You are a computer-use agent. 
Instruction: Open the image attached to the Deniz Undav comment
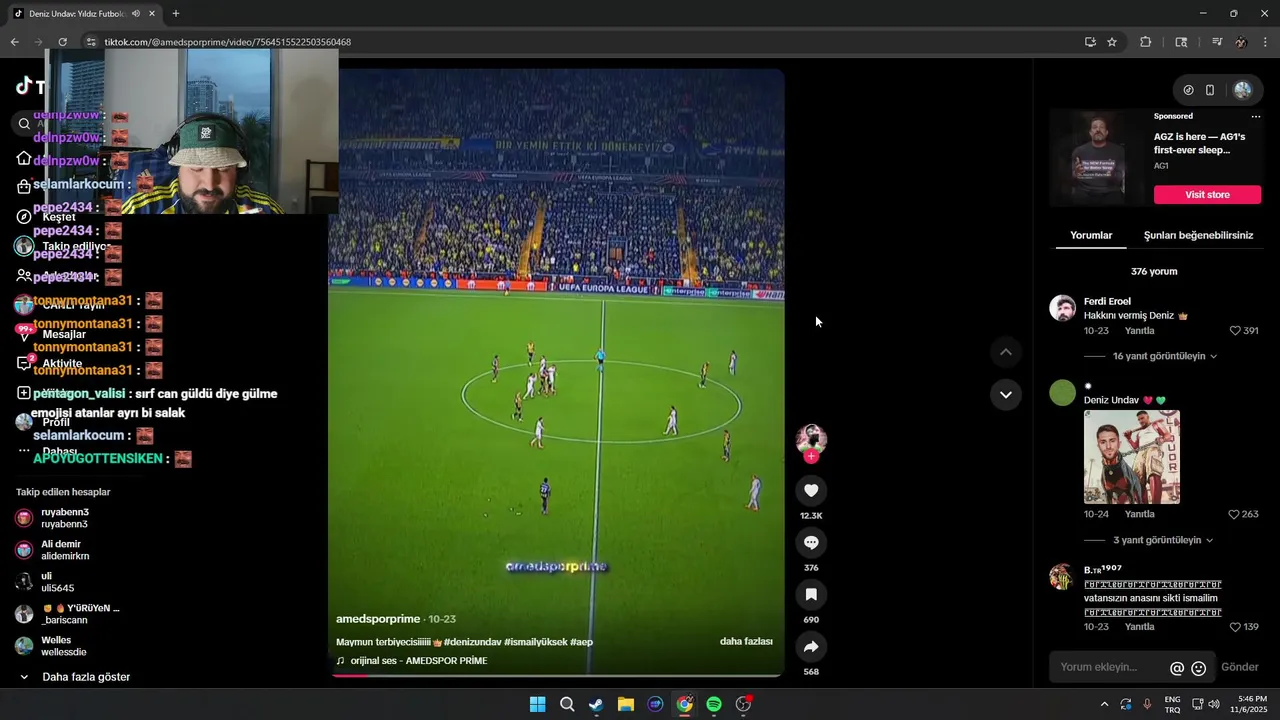(x=1132, y=457)
